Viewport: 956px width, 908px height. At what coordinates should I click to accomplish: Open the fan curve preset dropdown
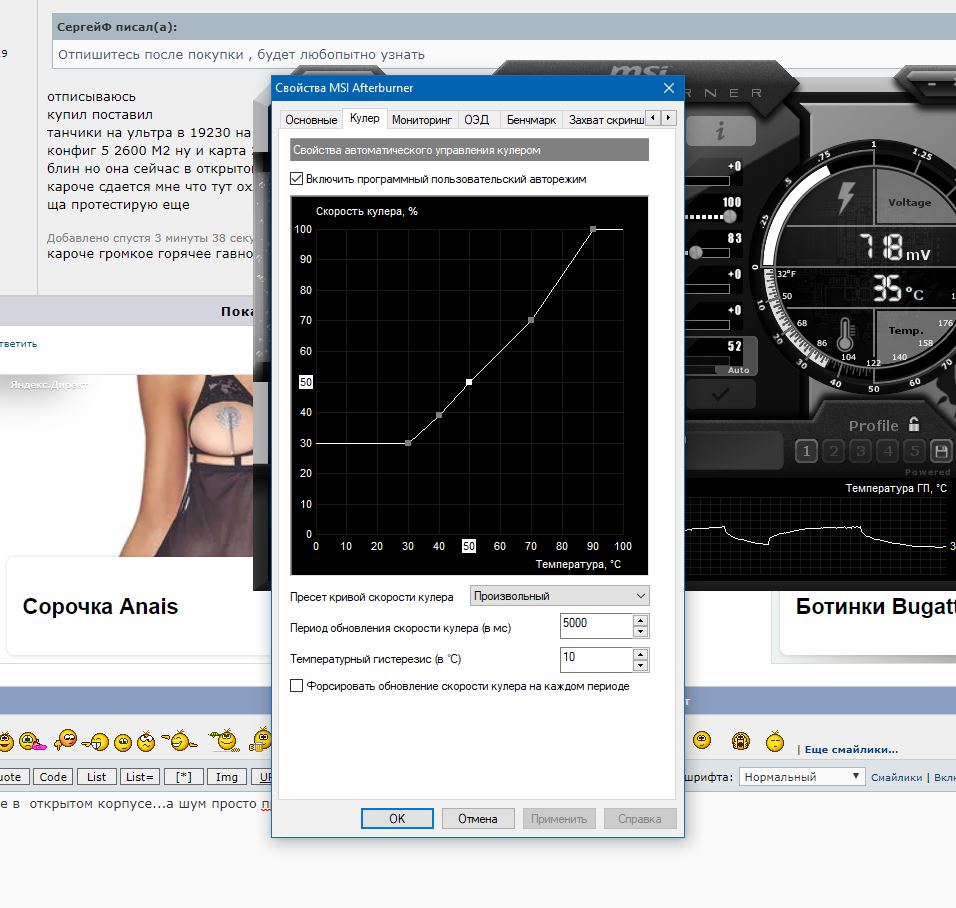559,596
